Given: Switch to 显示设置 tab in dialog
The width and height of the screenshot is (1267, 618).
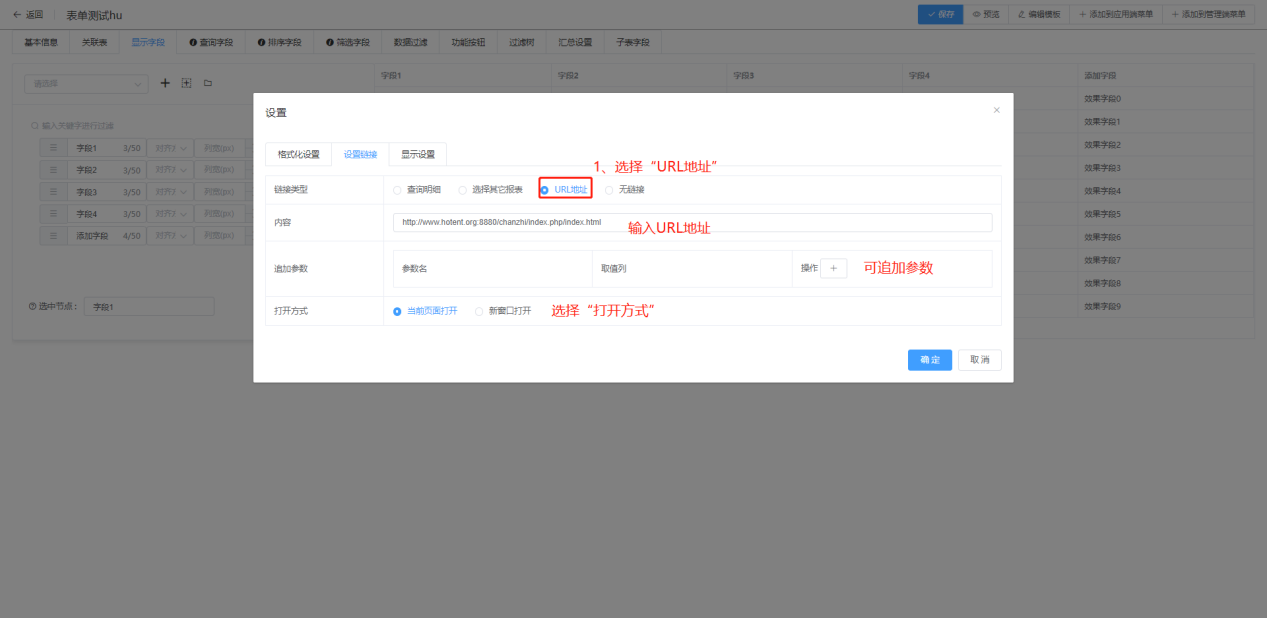Looking at the screenshot, I should point(418,154).
